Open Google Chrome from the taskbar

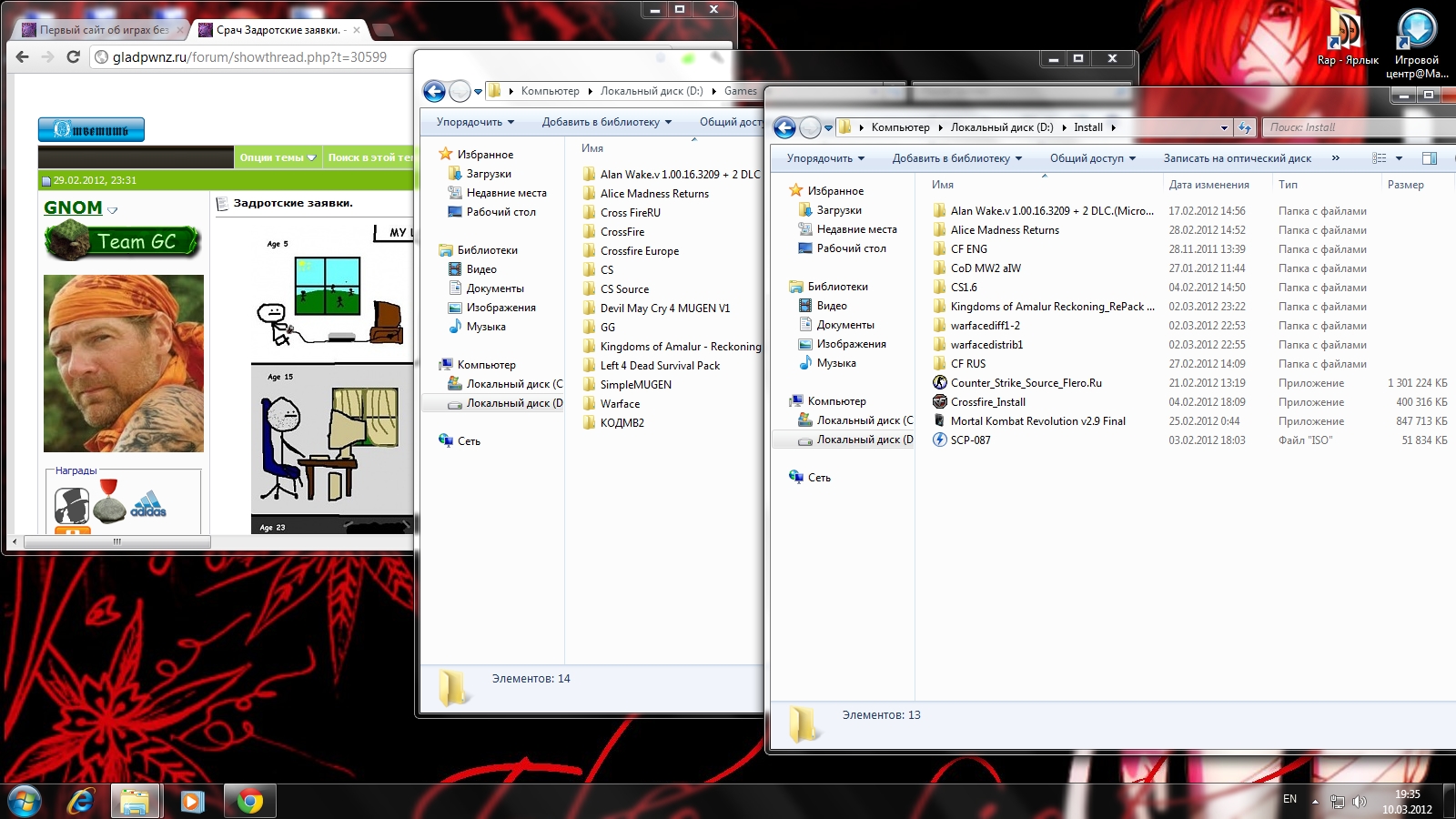pyautogui.click(x=249, y=801)
